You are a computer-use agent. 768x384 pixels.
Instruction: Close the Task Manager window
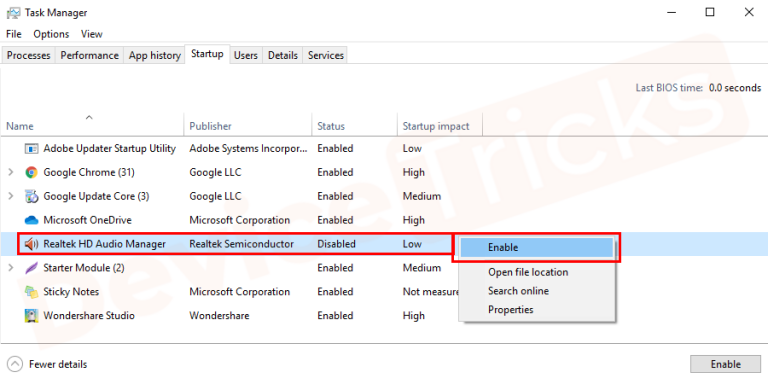click(749, 13)
